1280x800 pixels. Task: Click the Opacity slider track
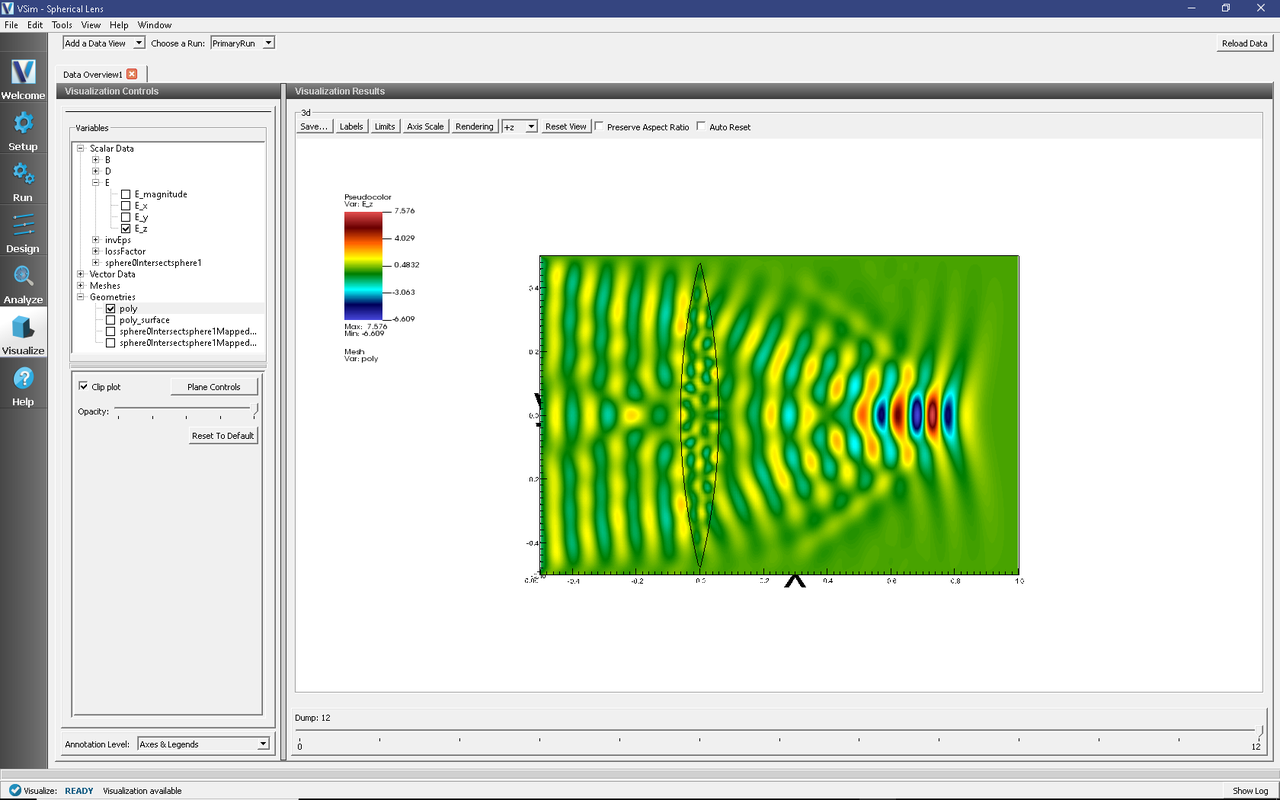(185, 409)
